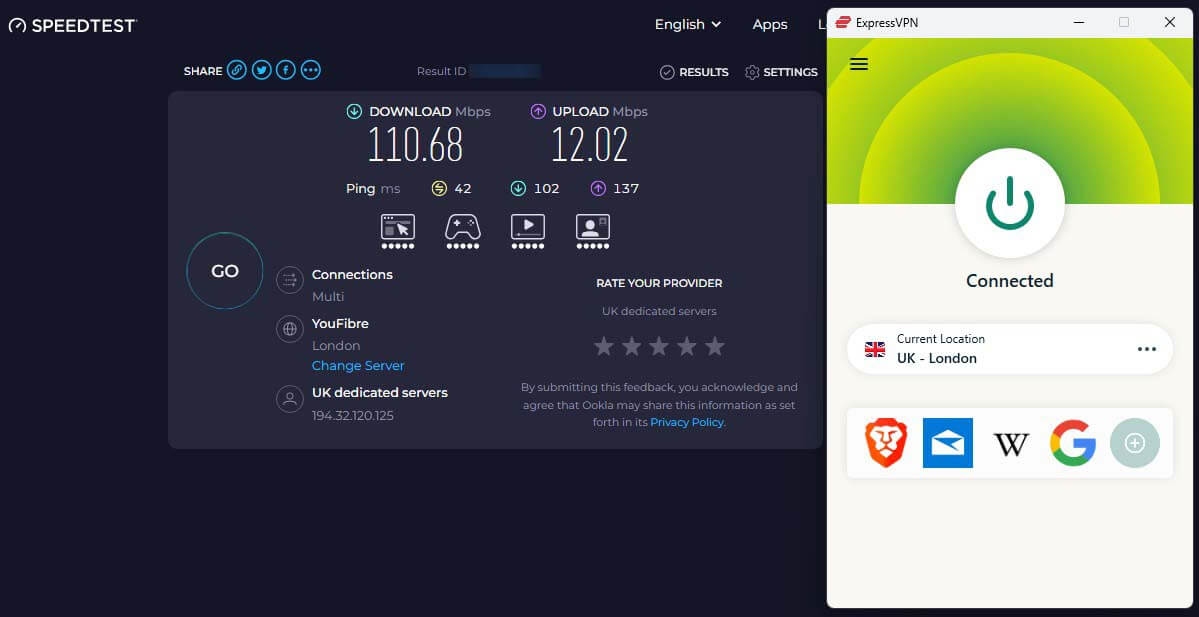Click the Speedtest logo
The image size is (1199, 617).
coord(73,25)
